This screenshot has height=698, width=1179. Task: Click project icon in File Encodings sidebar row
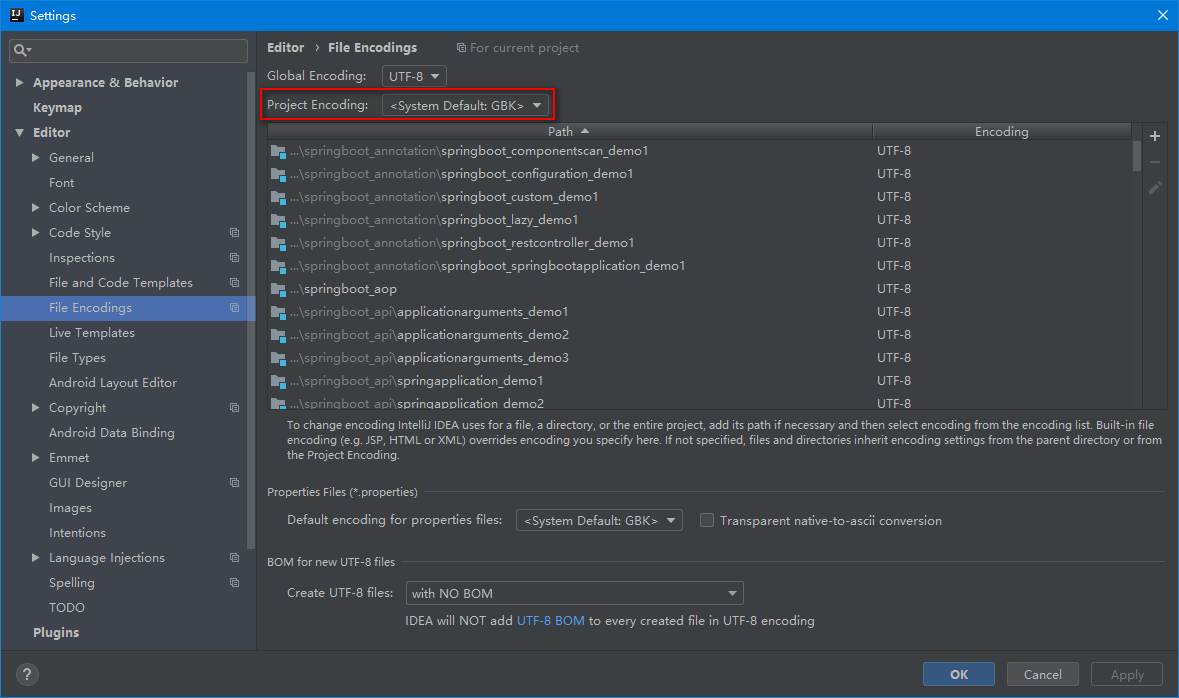tap(235, 308)
